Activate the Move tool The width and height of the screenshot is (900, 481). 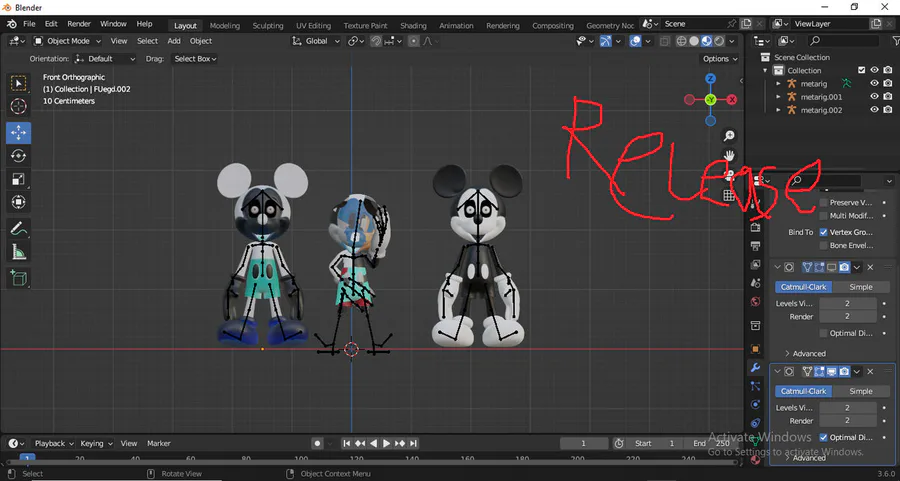18,133
